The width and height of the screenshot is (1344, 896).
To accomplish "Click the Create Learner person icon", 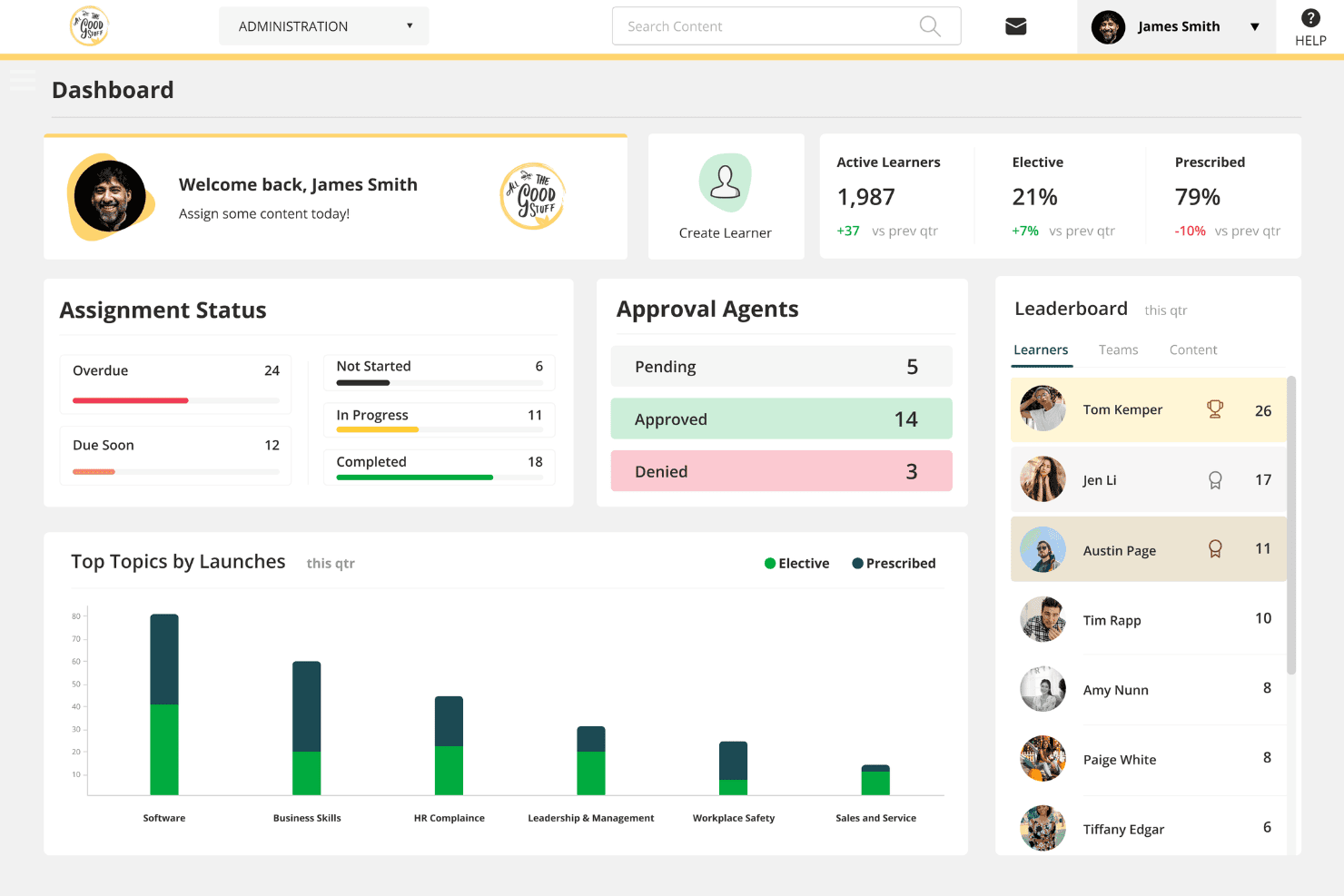I will [x=725, y=182].
